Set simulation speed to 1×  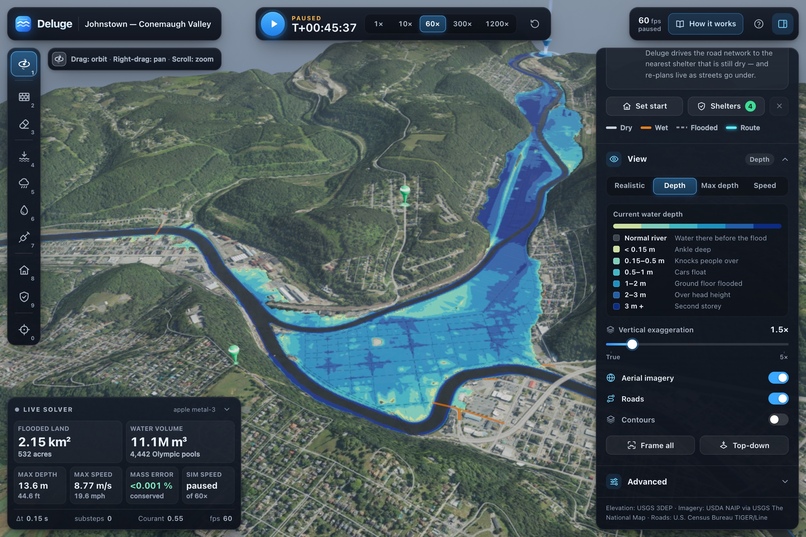pyautogui.click(x=379, y=24)
